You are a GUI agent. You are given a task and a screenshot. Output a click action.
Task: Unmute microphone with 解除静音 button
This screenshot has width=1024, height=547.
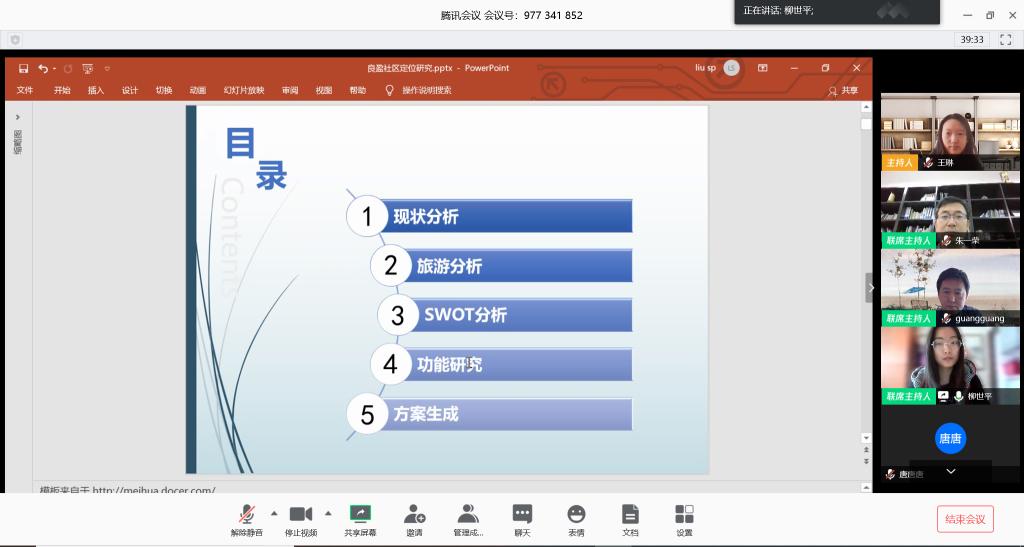pos(246,514)
